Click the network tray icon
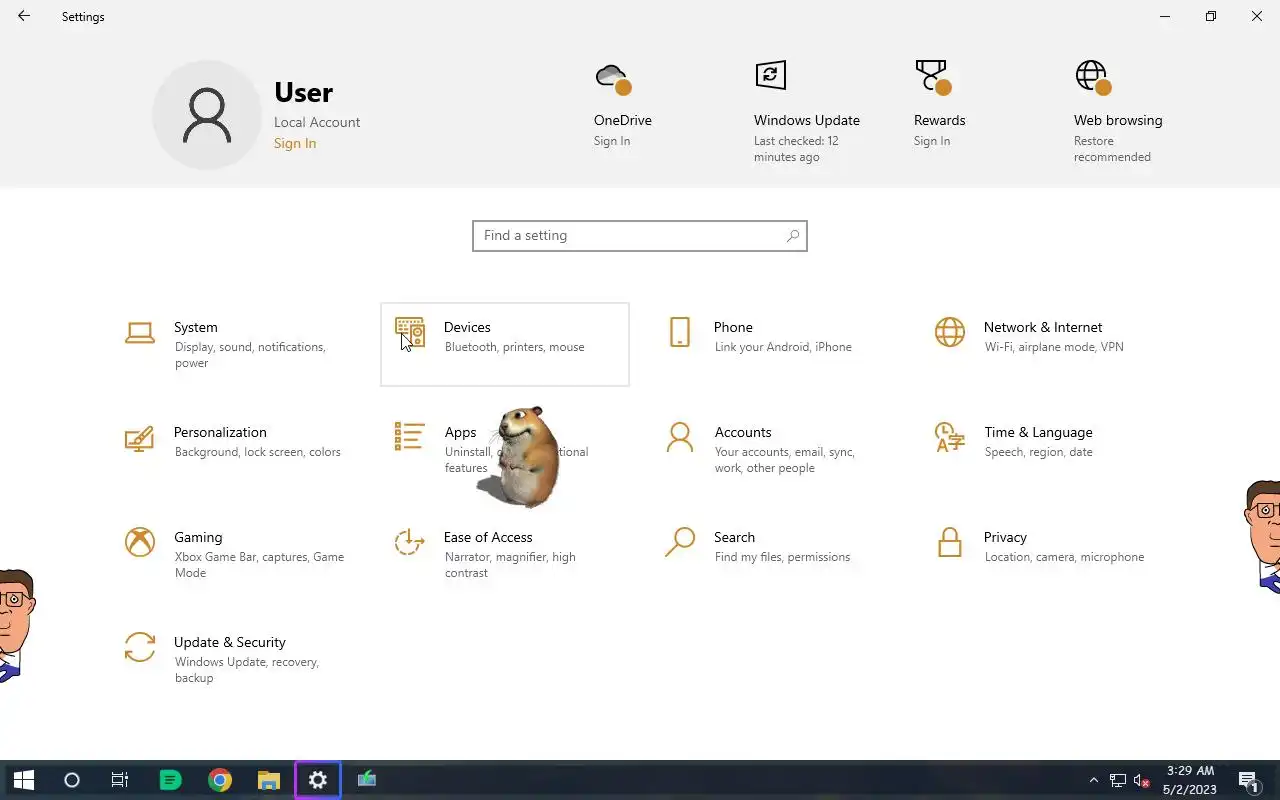Viewport: 1280px width, 800px height. [1117, 780]
